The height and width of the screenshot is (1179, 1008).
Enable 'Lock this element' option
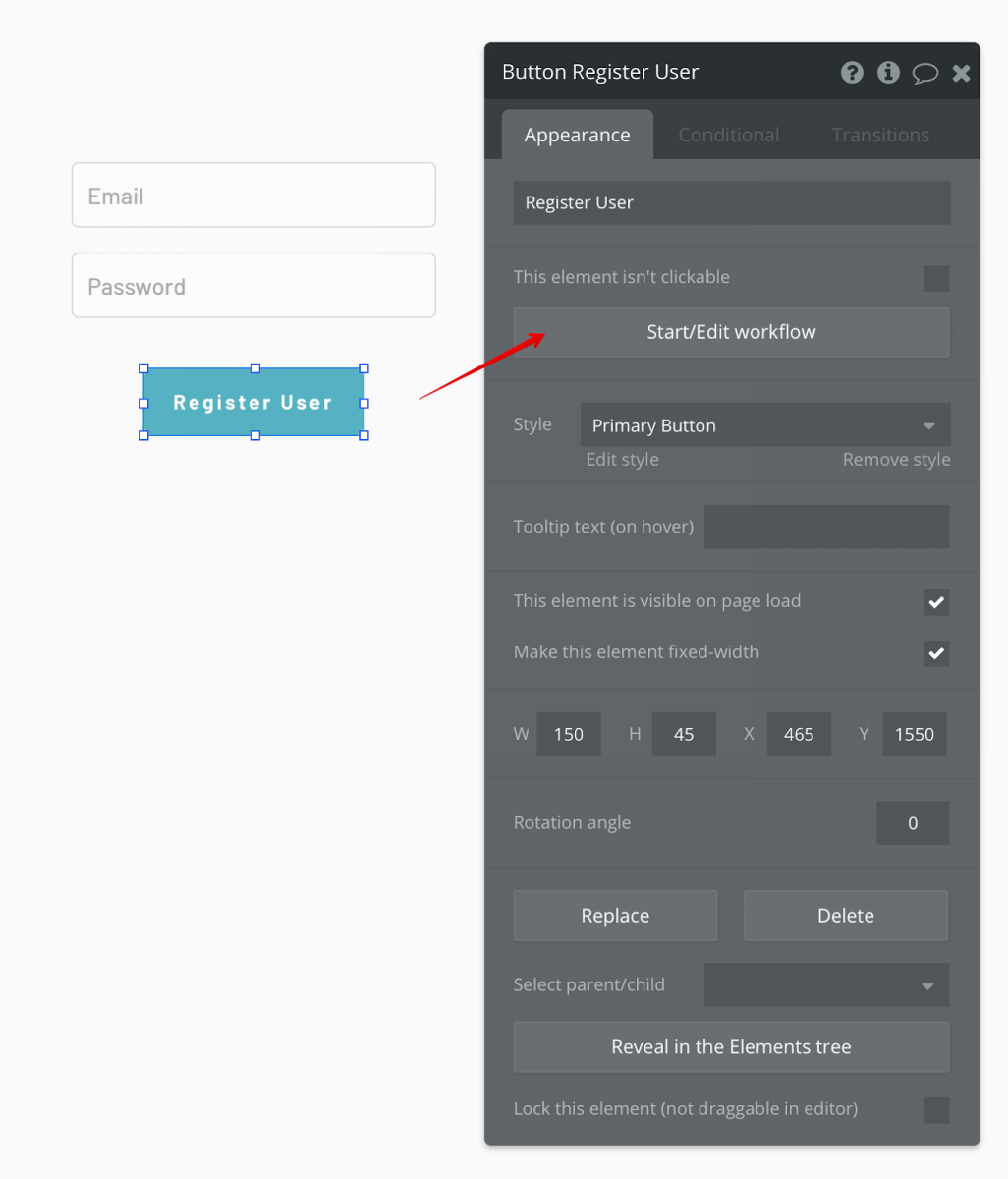point(935,1110)
